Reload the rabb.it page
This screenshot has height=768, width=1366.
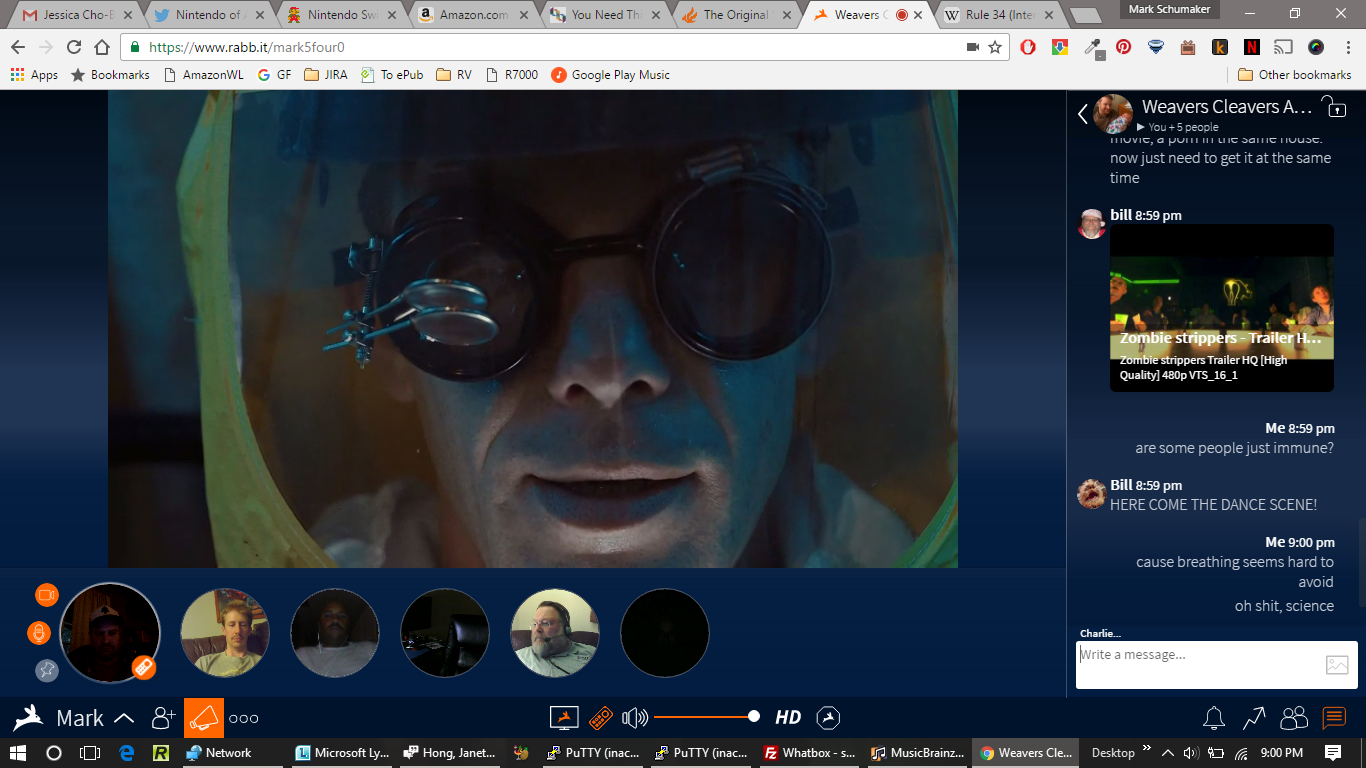pos(74,47)
